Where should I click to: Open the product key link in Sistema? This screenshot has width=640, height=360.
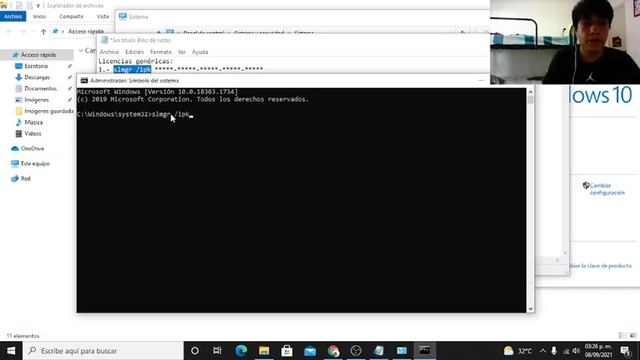click(x=601, y=266)
